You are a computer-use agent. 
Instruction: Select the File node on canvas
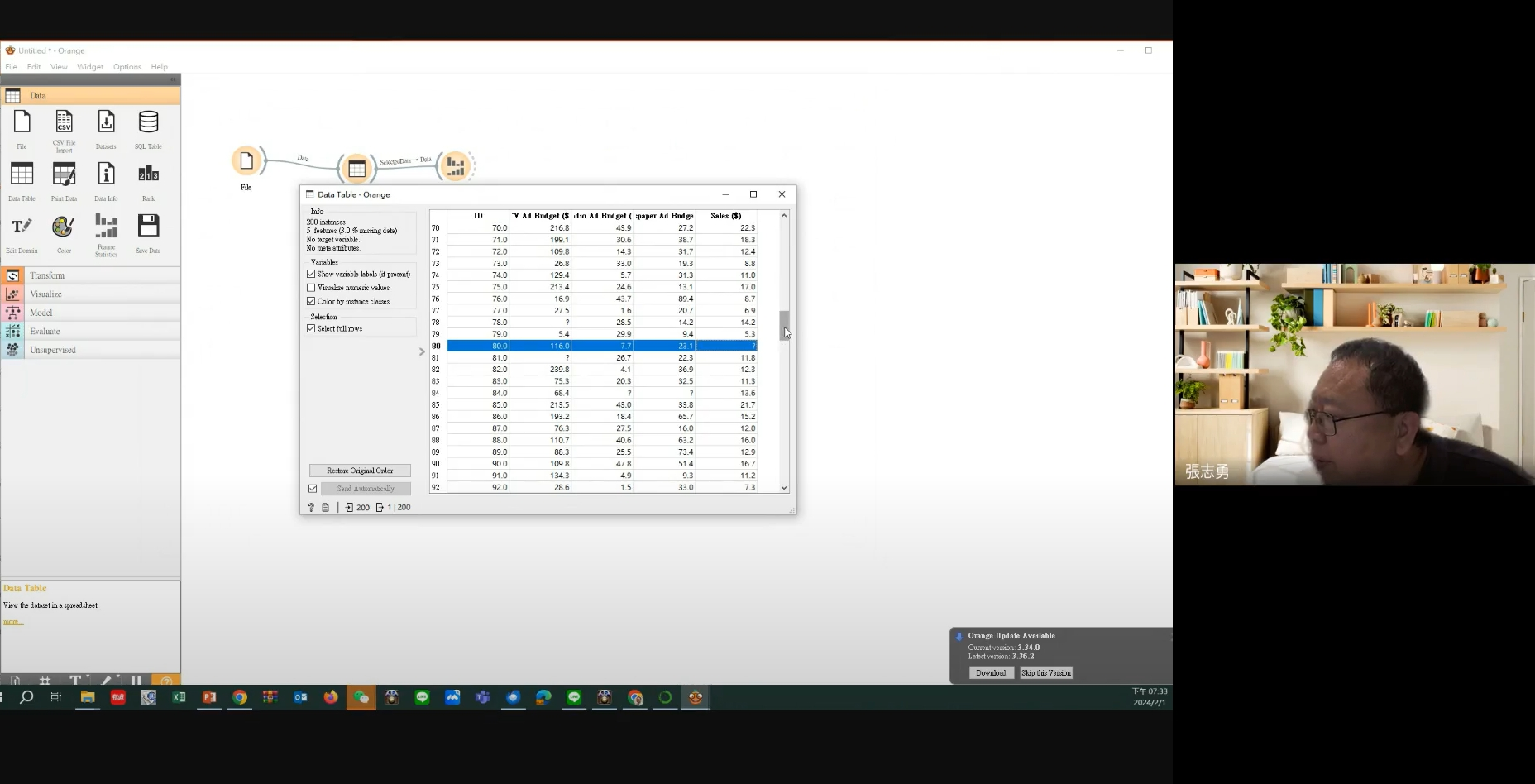246,161
